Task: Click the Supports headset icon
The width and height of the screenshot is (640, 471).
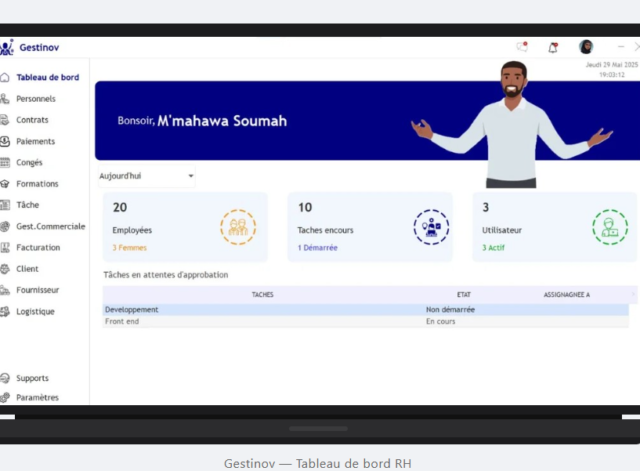Action: tap(5, 378)
